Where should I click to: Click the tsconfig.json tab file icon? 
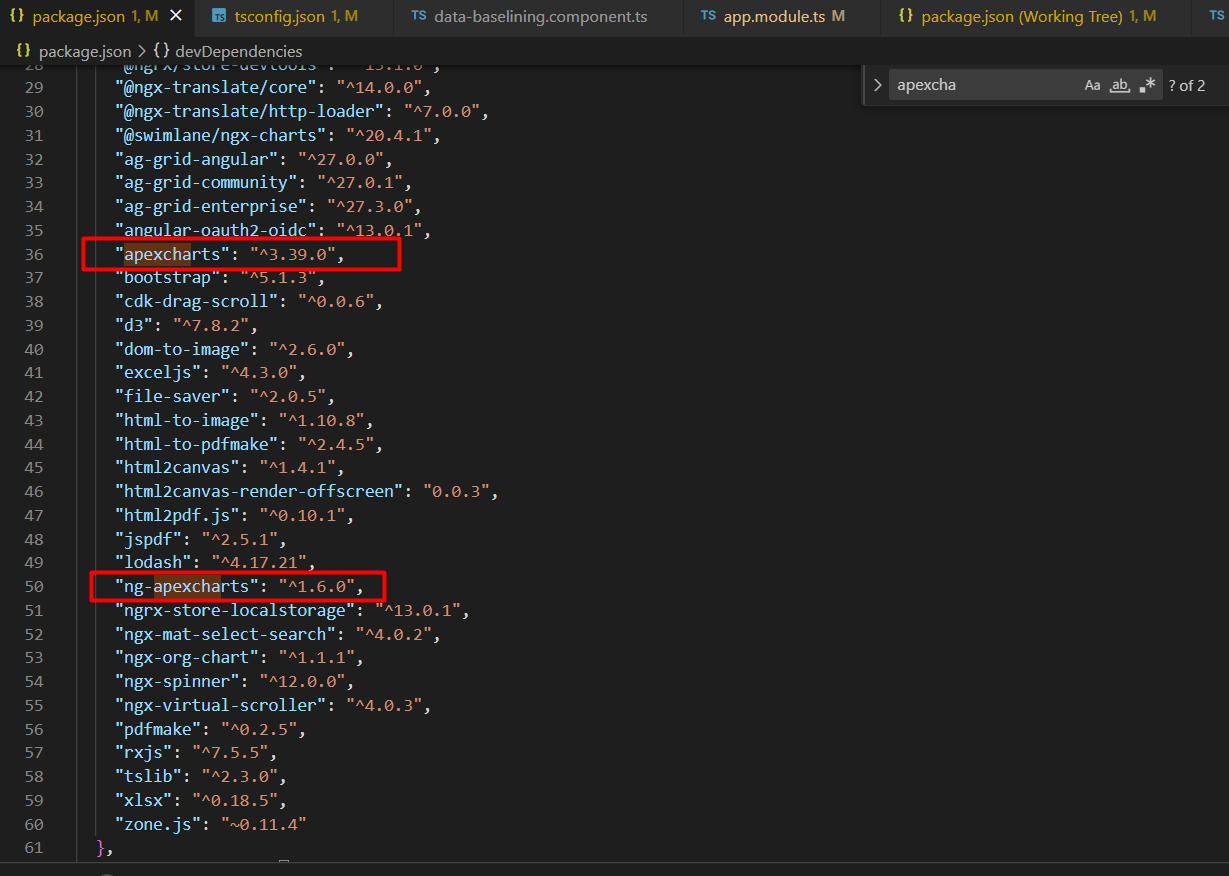tap(217, 16)
